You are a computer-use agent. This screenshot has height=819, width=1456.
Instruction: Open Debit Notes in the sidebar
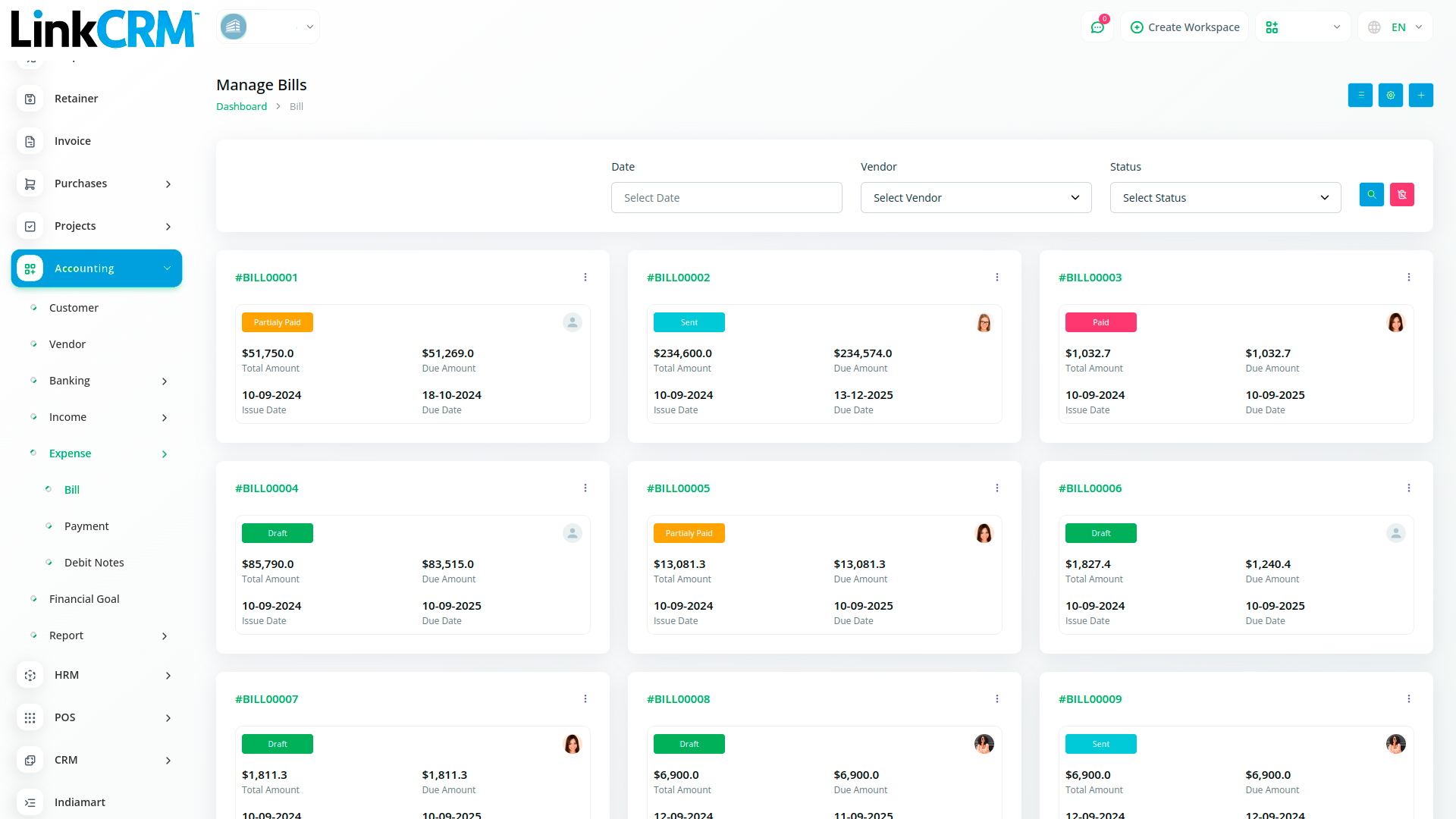click(x=94, y=563)
